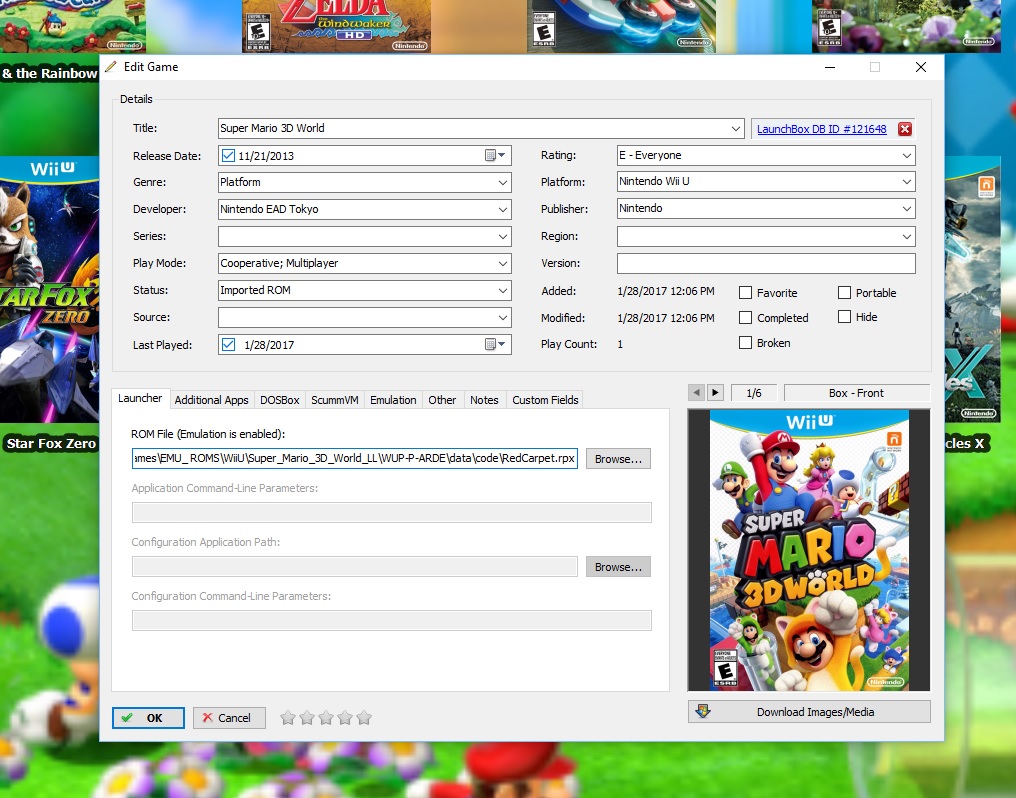Check the Completed checkbox
The height and width of the screenshot is (798, 1016).
[746, 318]
